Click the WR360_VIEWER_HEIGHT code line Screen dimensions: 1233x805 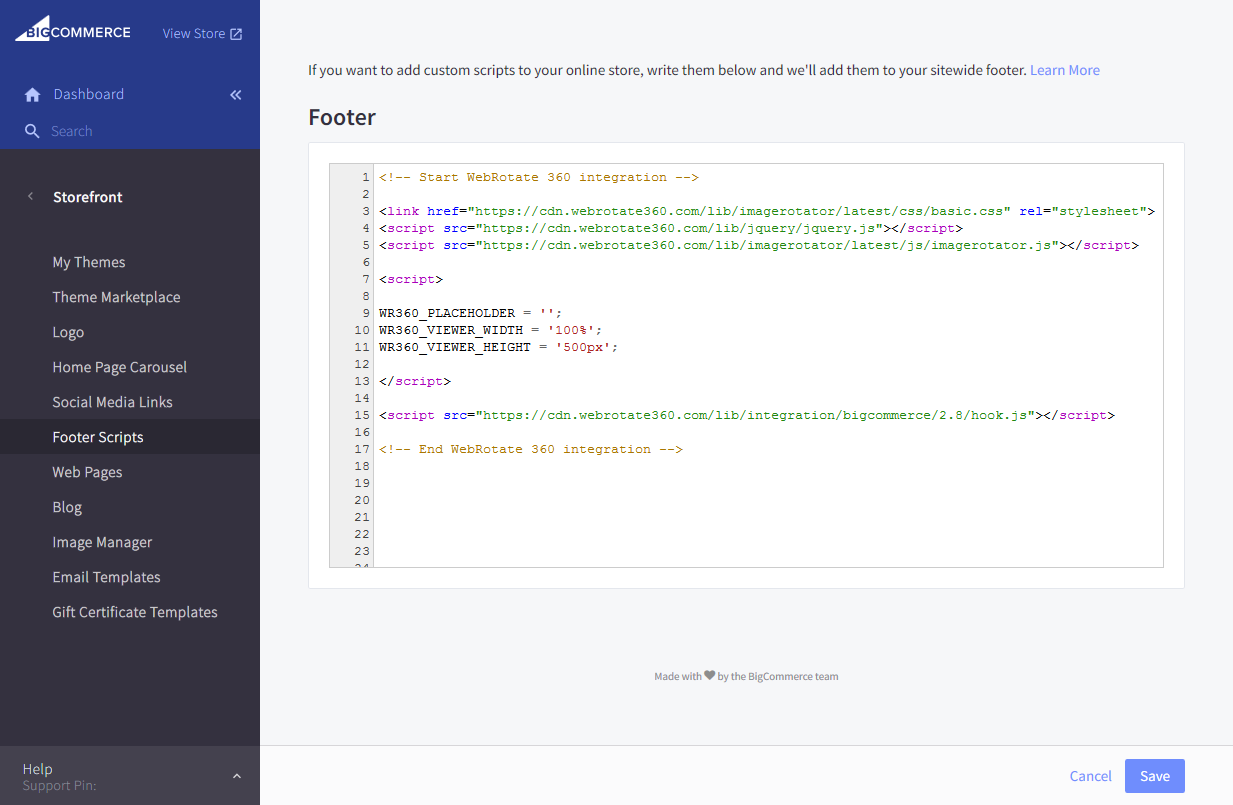click(x=499, y=347)
